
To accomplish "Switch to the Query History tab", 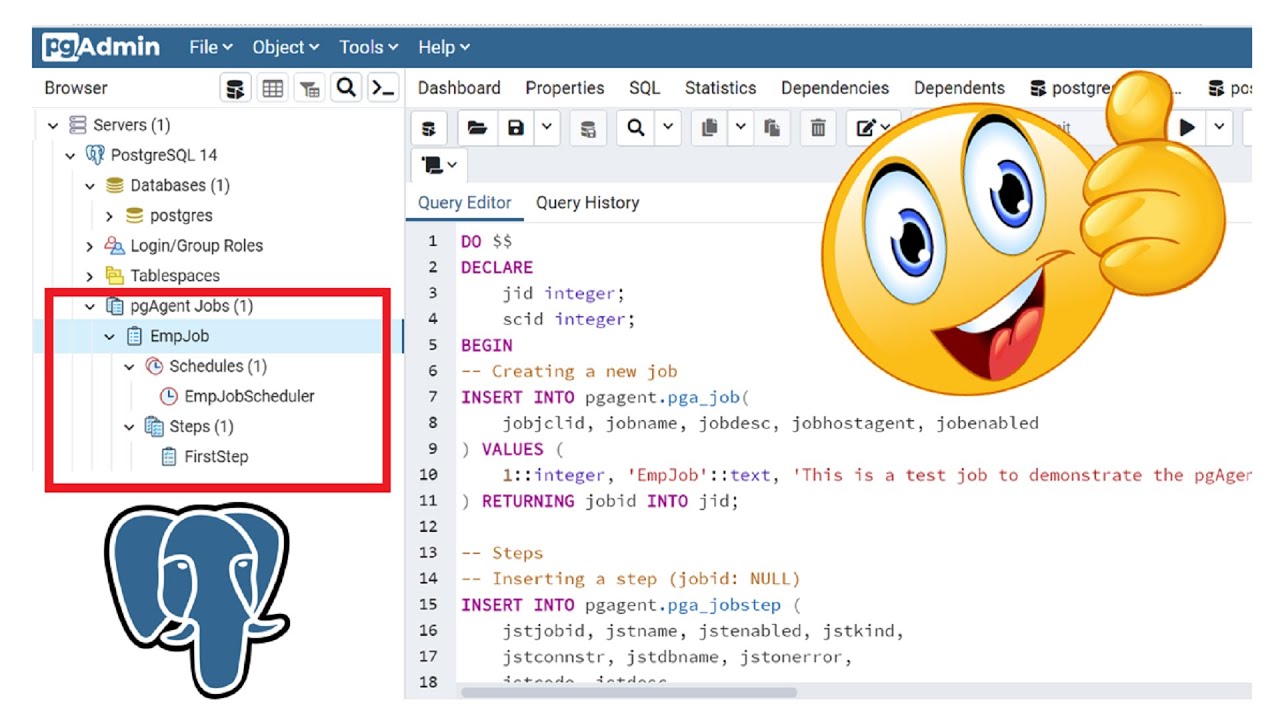I will pyautogui.click(x=587, y=203).
